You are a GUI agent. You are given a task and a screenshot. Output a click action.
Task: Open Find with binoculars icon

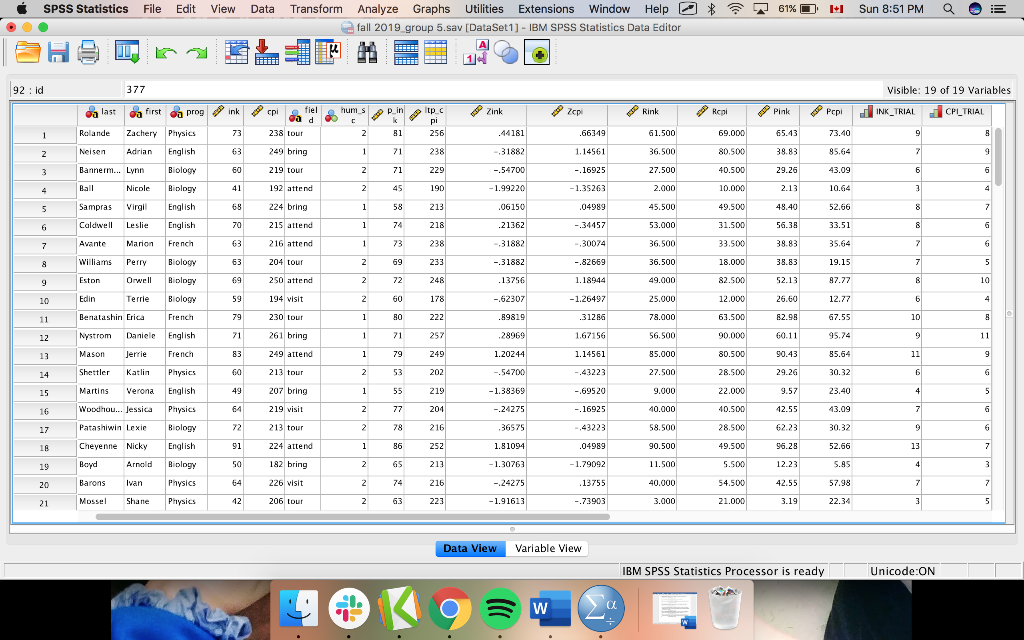tap(367, 52)
